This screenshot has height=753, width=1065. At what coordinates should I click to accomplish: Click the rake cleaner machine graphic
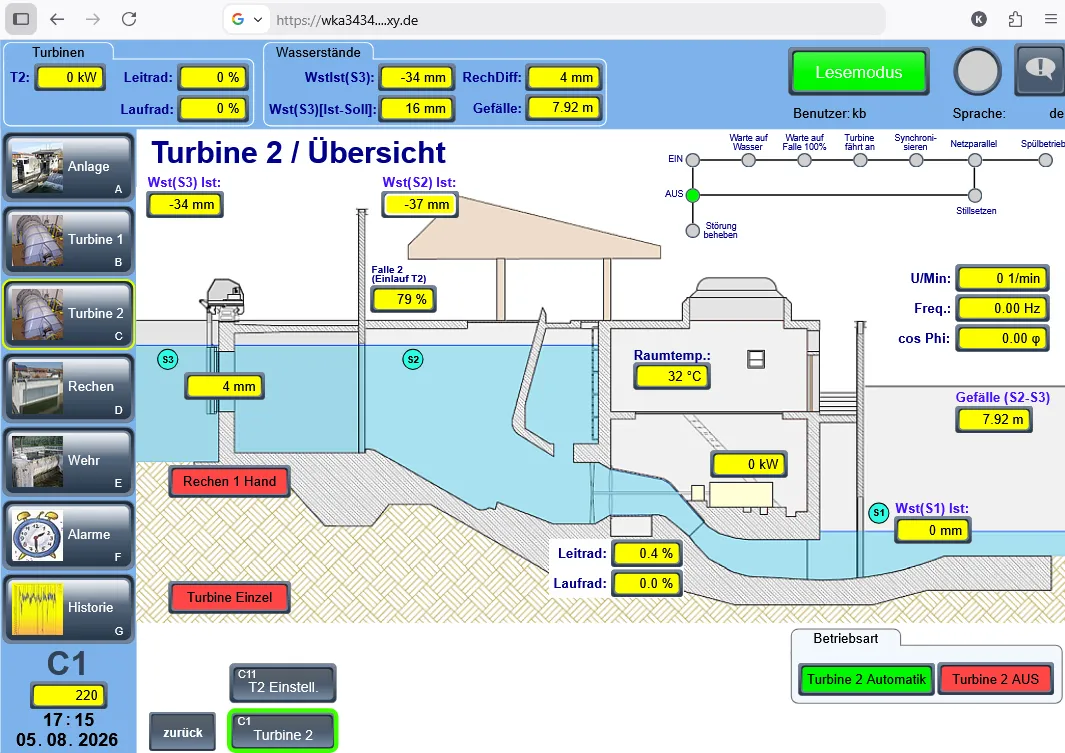pyautogui.click(x=223, y=299)
